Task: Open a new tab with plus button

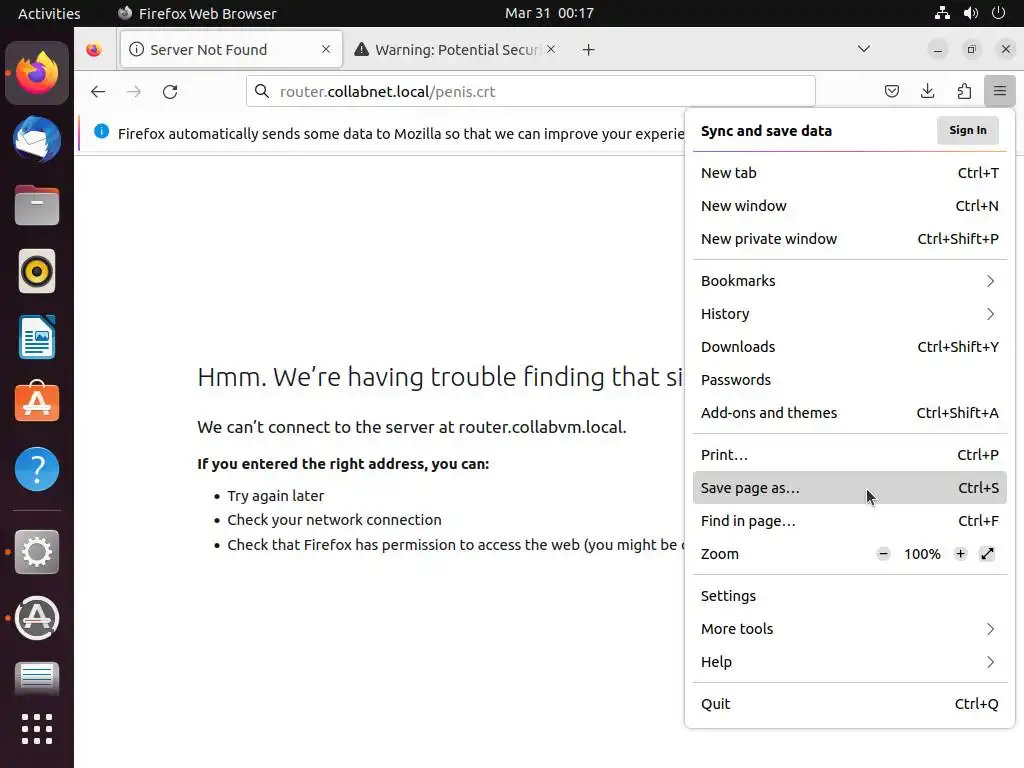Action: (588, 50)
